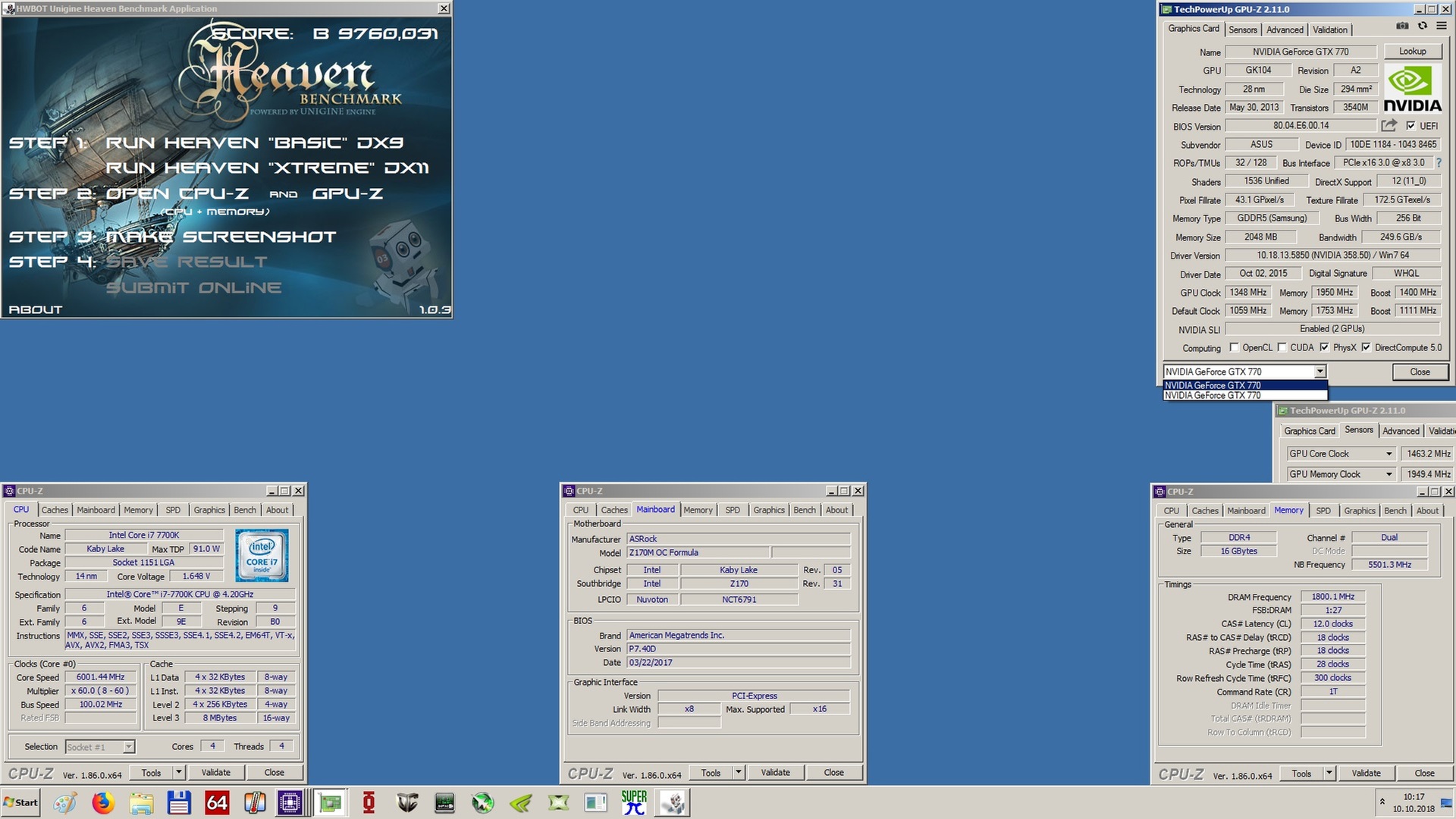Viewport: 1456px width, 819px height.
Task: Open the GPU Memory Clock sensor dropdown
Action: coord(1389,474)
